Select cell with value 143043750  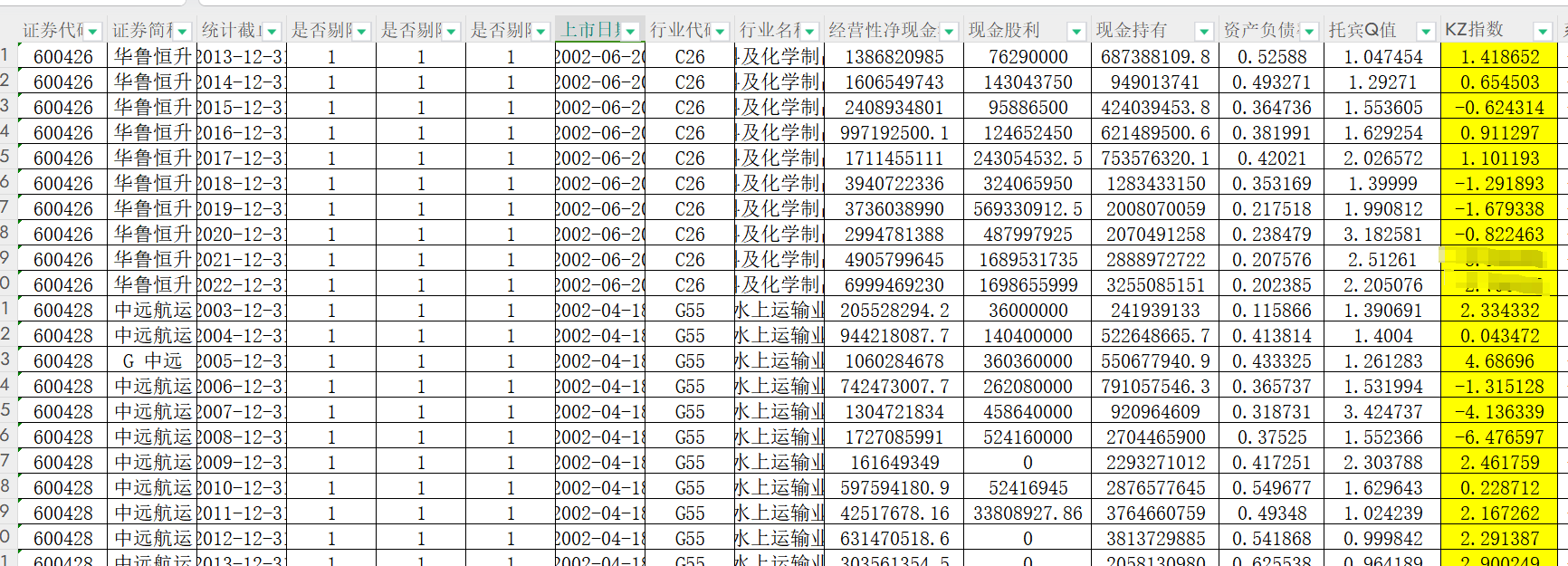click(1027, 82)
